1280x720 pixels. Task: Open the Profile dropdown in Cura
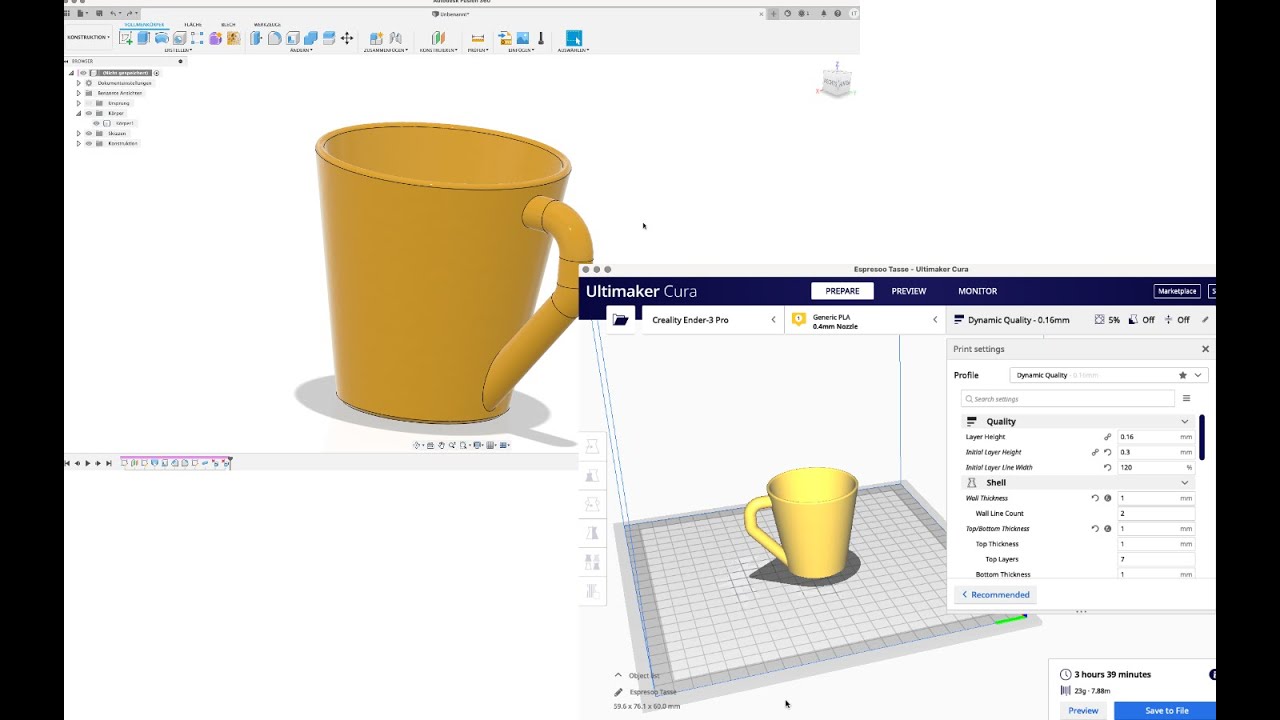1109,375
